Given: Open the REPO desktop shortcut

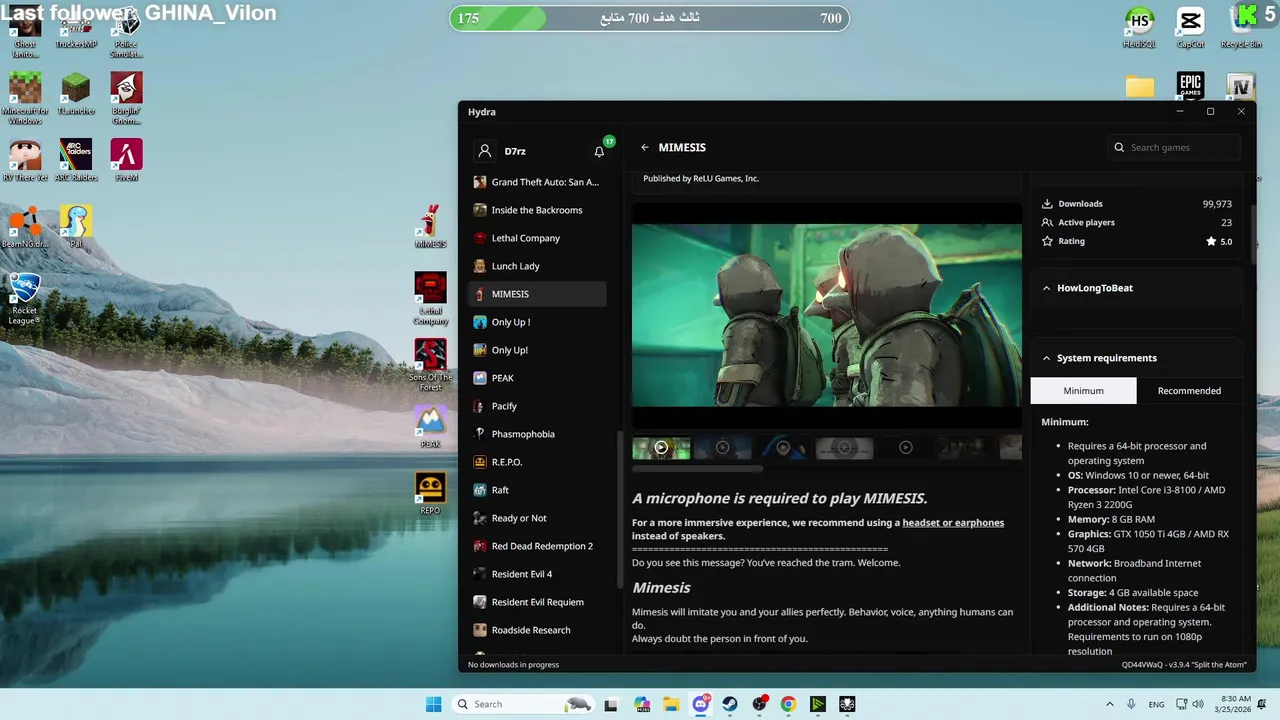Looking at the screenshot, I should (x=430, y=493).
